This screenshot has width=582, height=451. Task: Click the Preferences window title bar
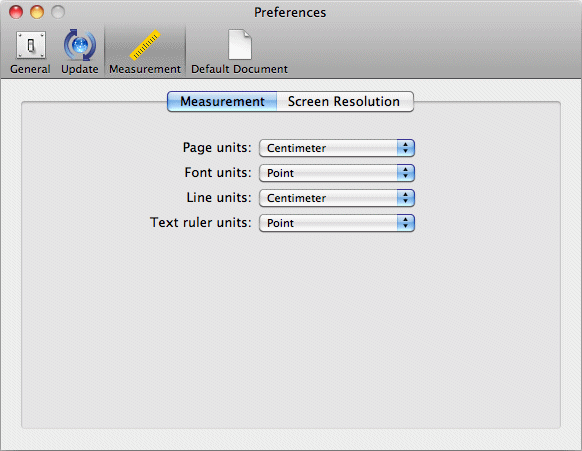tap(290, 12)
